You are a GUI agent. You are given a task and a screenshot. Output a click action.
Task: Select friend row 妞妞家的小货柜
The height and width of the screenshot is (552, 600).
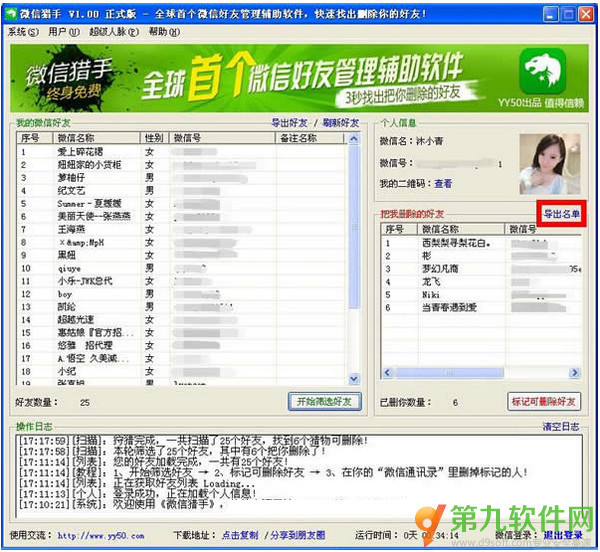(182, 165)
